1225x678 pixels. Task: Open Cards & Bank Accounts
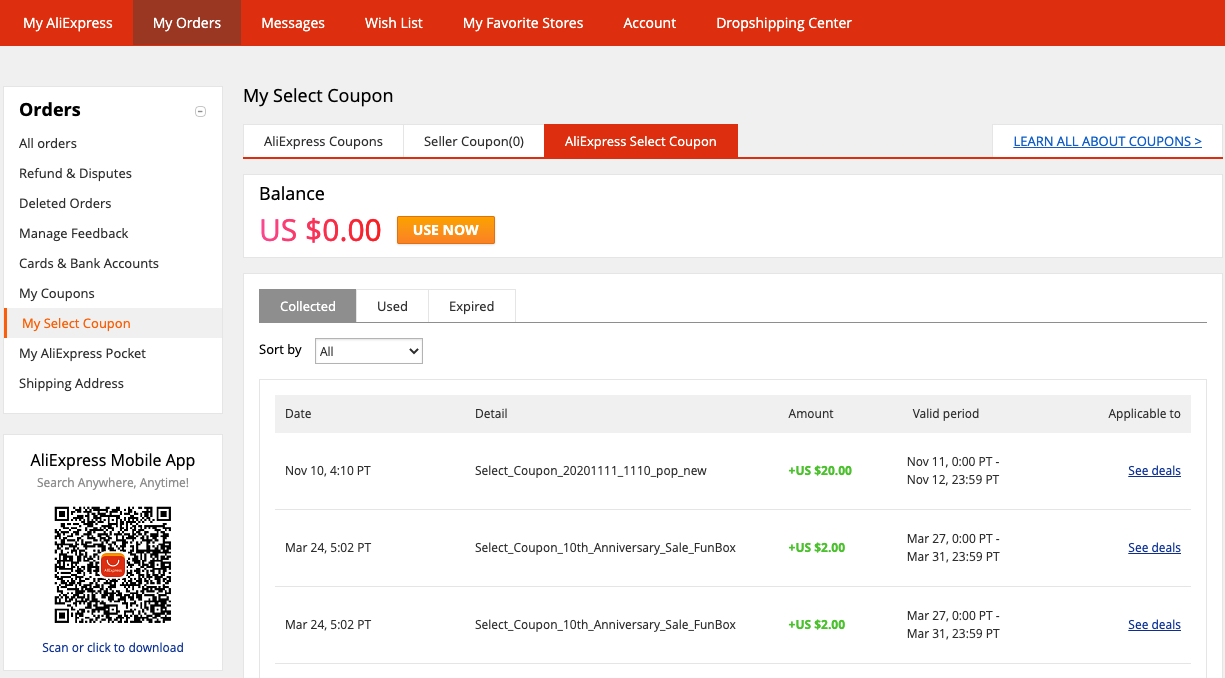click(89, 263)
